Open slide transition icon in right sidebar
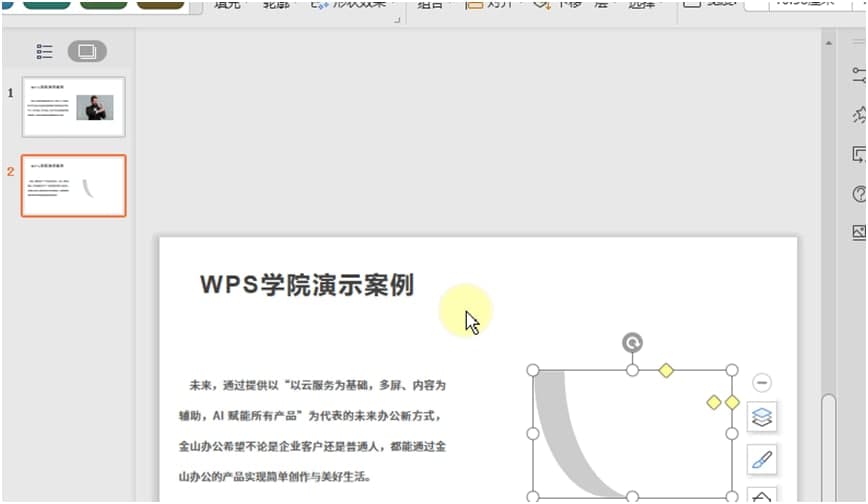 pos(860,155)
